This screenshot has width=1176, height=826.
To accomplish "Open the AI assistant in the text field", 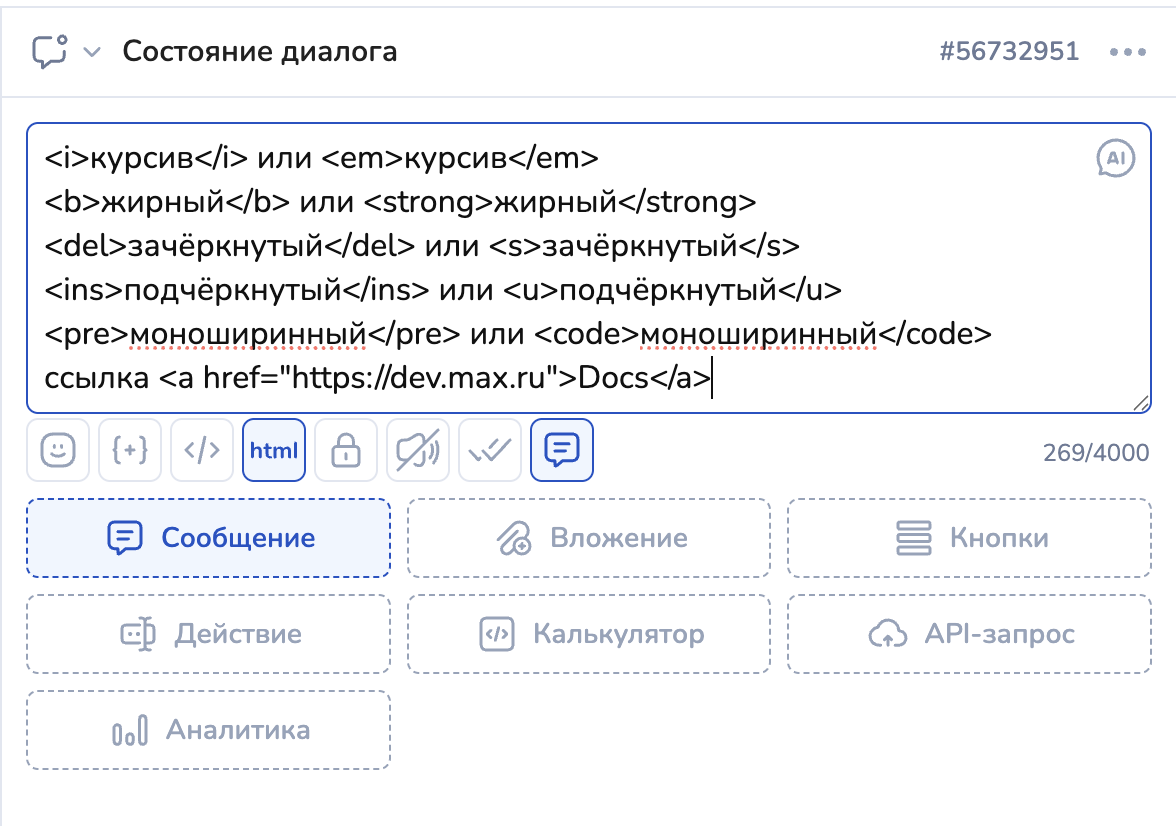I will (1116, 158).
